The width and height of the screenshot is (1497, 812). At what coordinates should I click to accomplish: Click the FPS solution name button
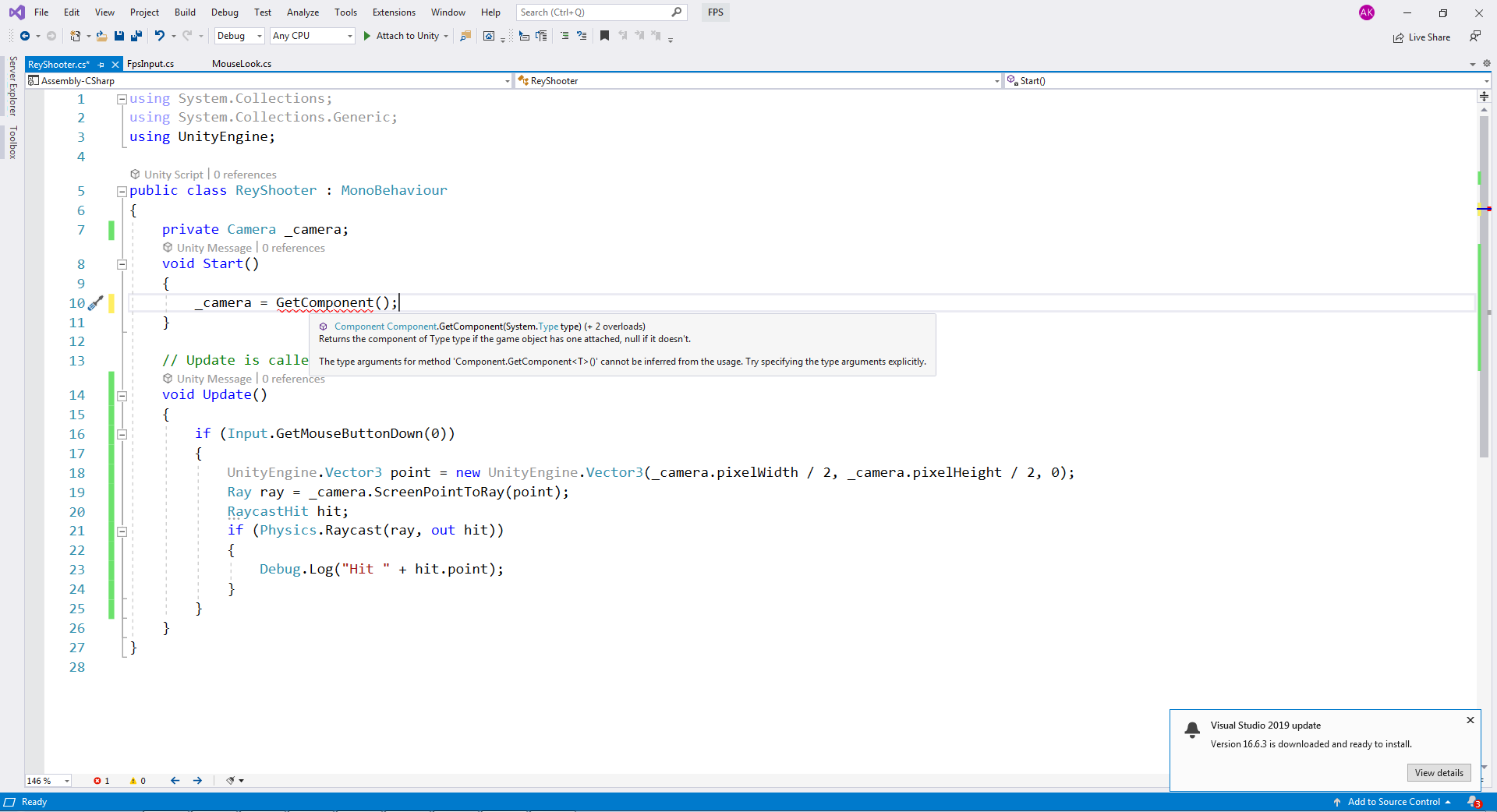[x=716, y=12]
